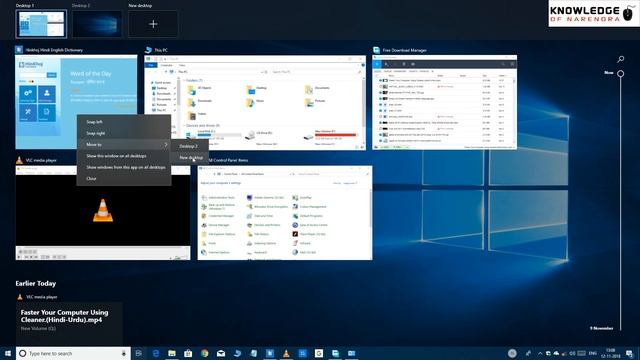Click the VLC cone icon beside the VLC window title
The image size is (640, 360).
[x=19, y=160]
